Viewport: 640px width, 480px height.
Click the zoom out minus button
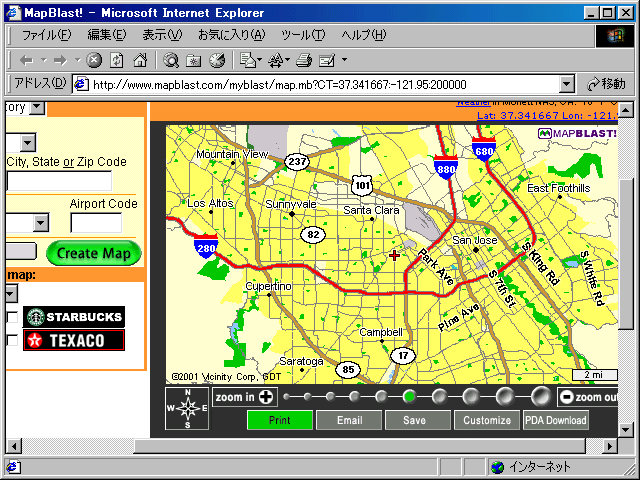pos(588,397)
